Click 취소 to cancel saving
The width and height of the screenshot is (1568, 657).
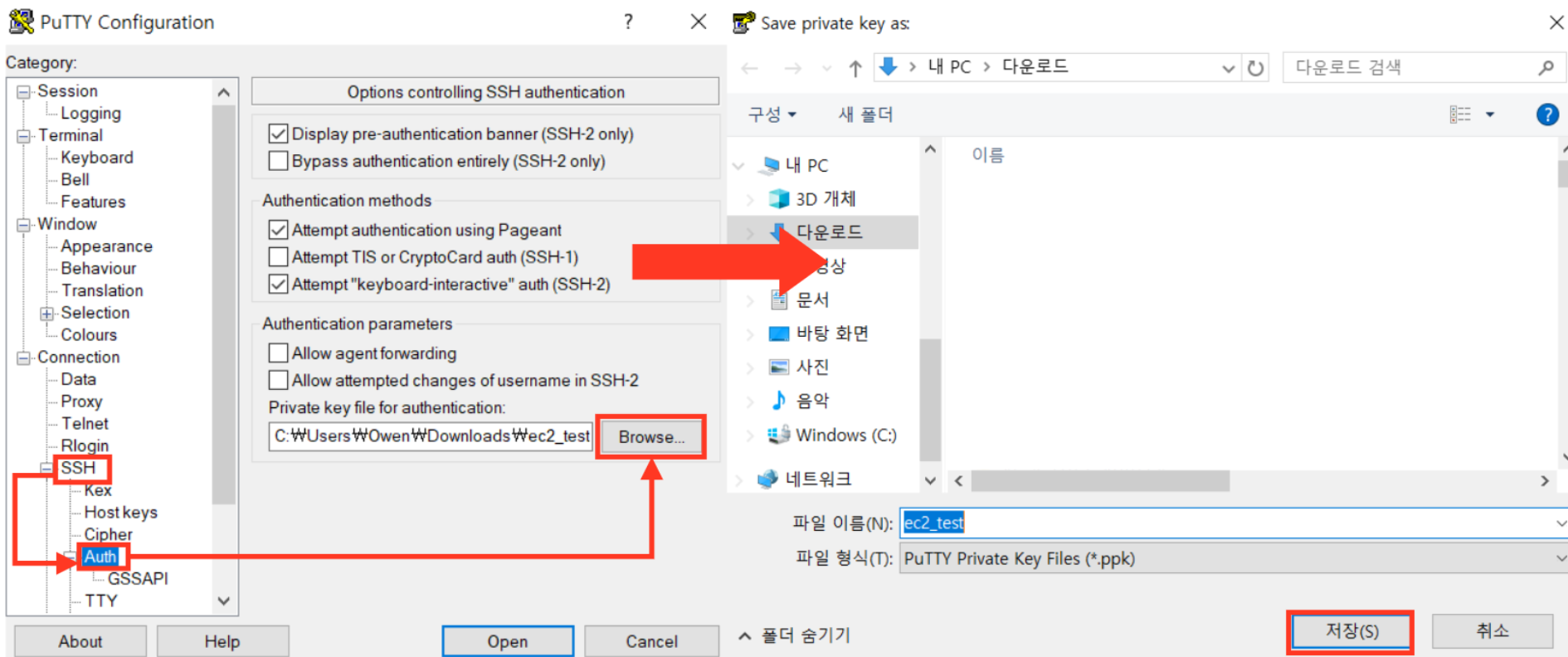1493,631
